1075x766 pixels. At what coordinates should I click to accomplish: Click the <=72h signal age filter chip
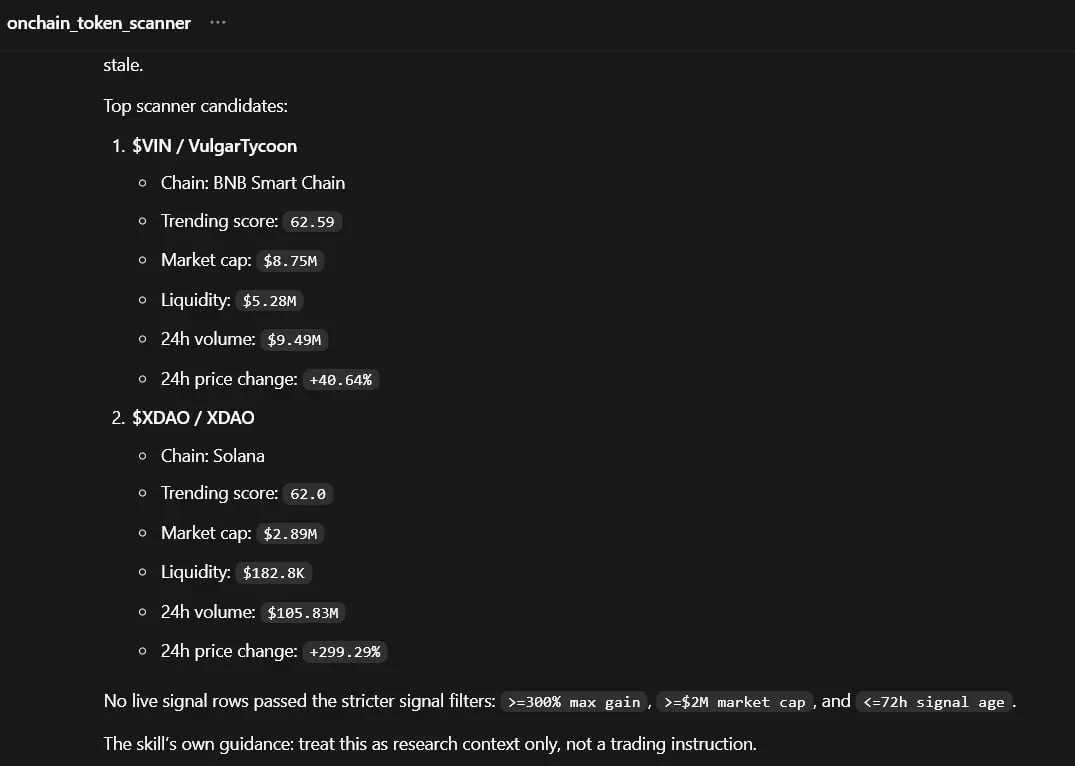(934, 702)
